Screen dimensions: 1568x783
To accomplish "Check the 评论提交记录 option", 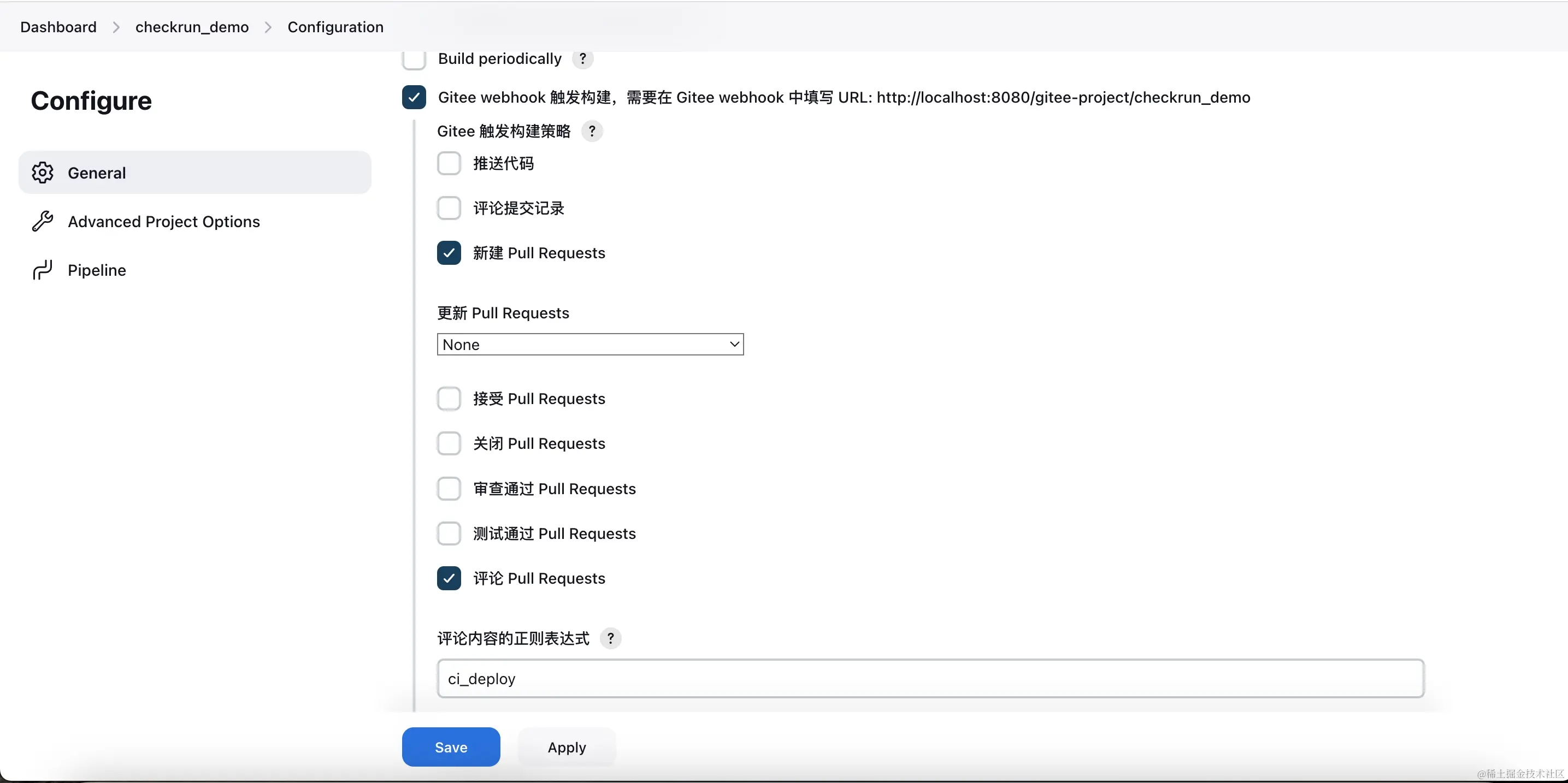I will pyautogui.click(x=449, y=208).
